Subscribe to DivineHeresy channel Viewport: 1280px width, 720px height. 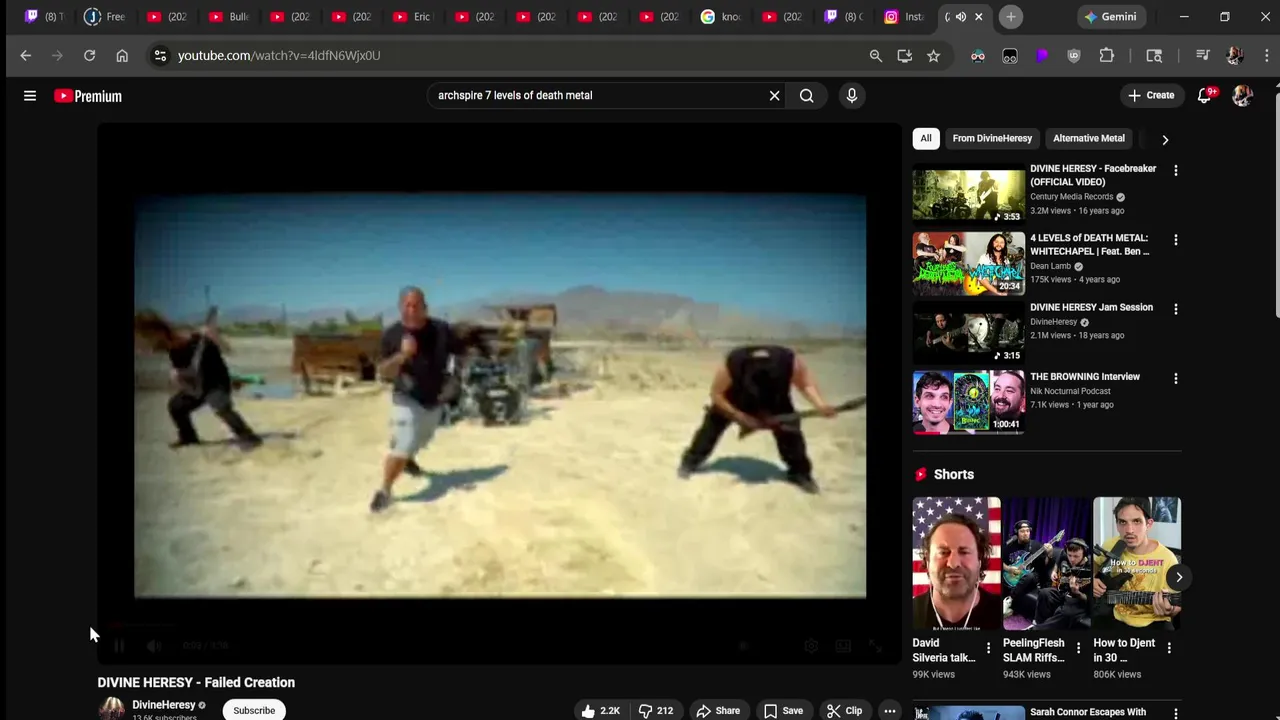coord(254,711)
